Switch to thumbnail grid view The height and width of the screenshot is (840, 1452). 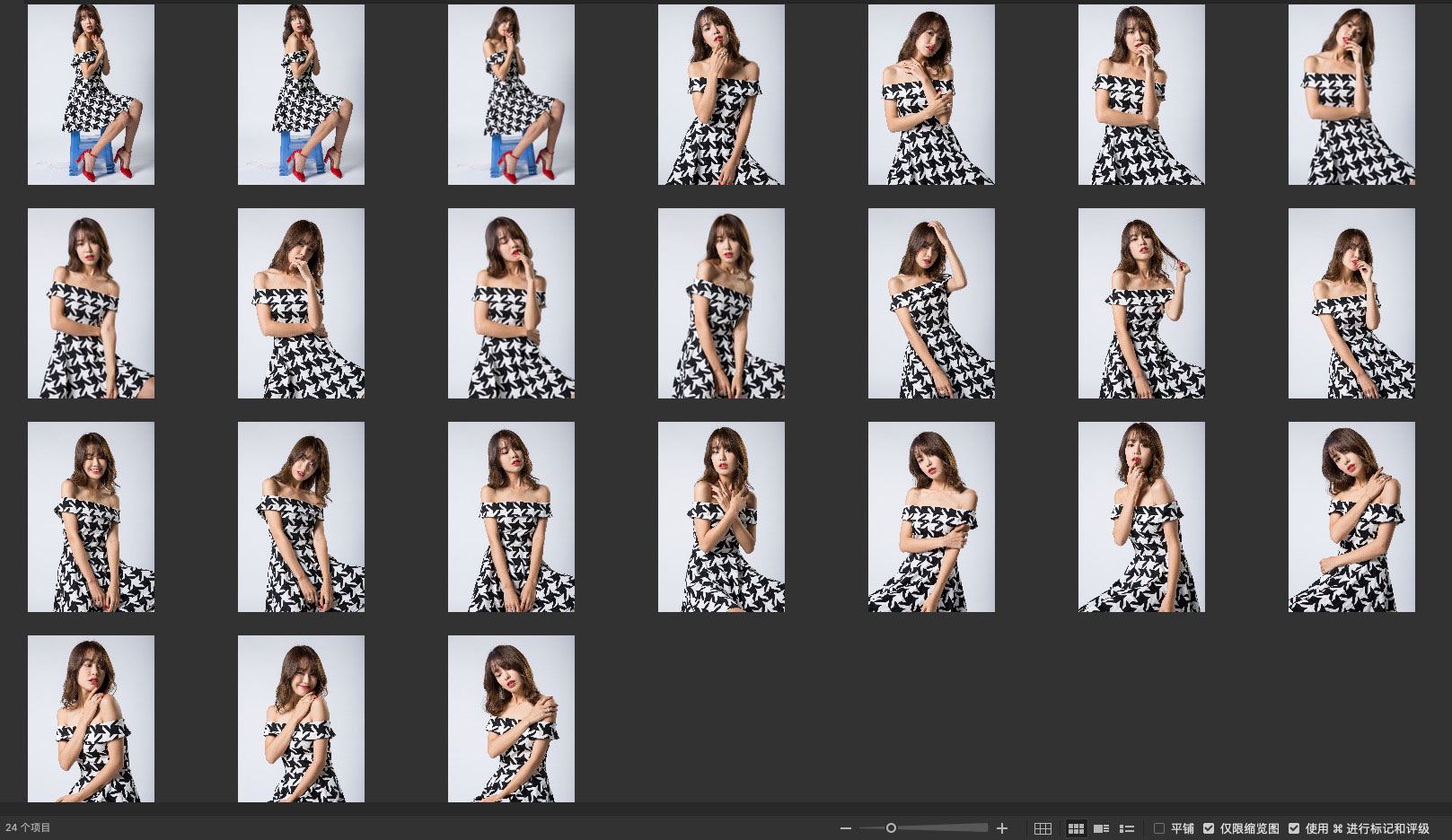click(1075, 828)
